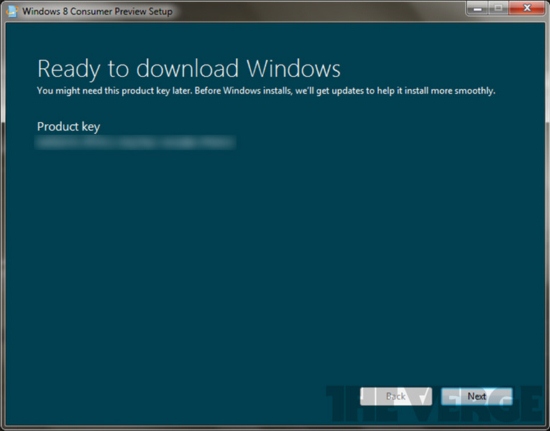This screenshot has height=431, width=550.
Task: Click the right window border edge
Action: coord(547,224)
